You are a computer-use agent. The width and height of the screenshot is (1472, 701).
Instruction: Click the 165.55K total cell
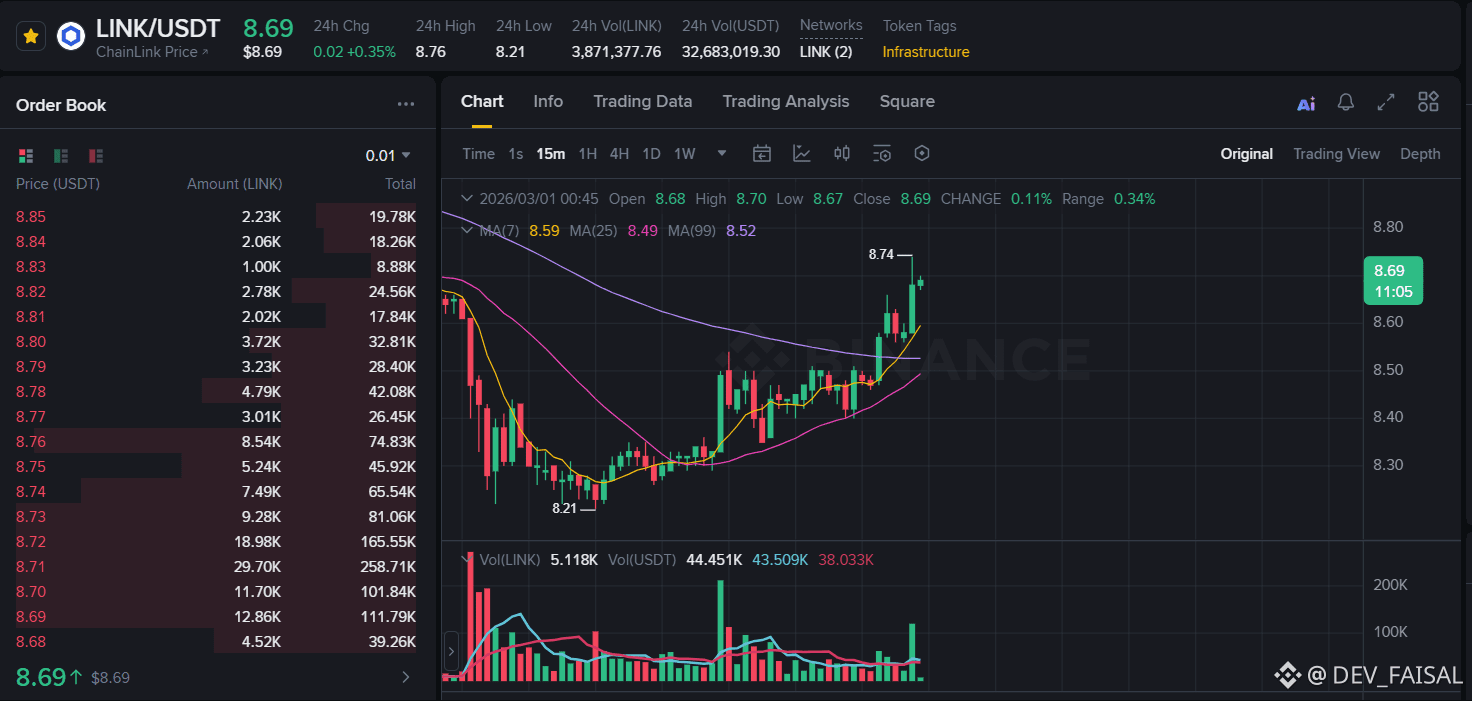click(x=388, y=541)
